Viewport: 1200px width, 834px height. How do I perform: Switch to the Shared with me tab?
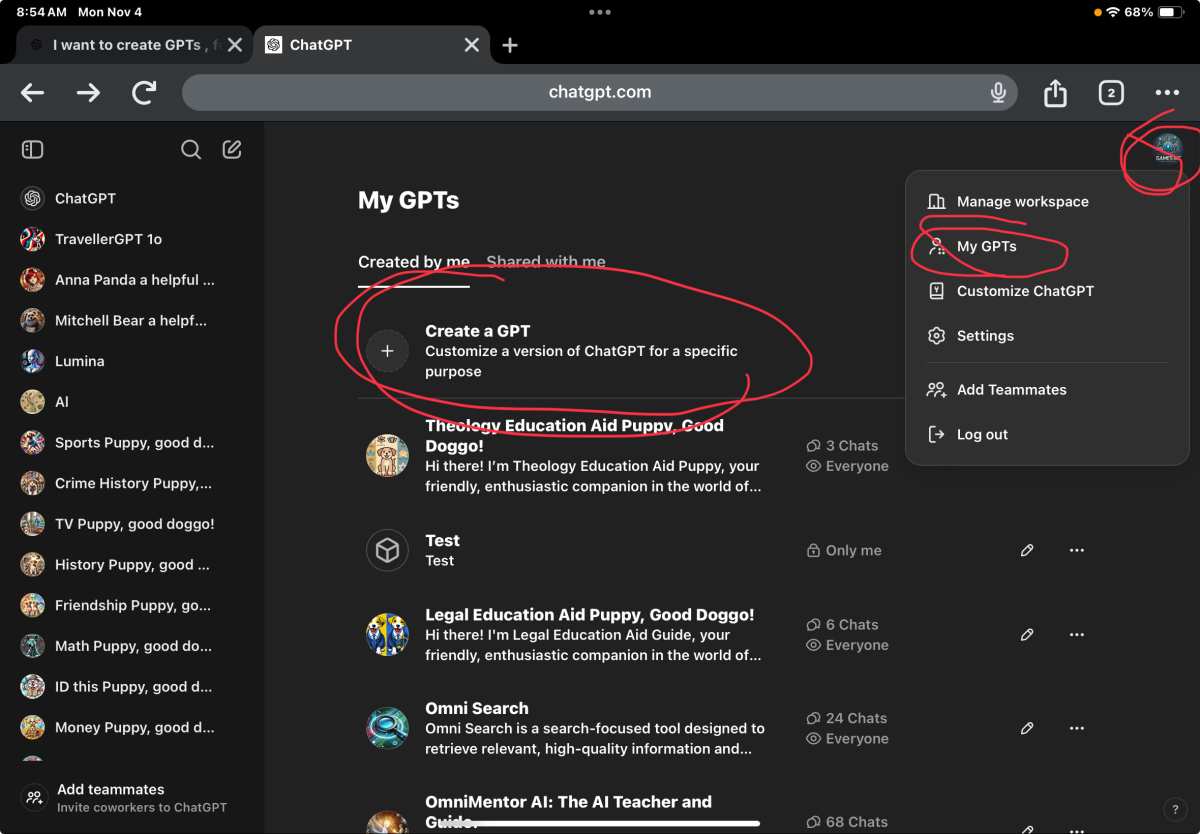click(x=546, y=262)
